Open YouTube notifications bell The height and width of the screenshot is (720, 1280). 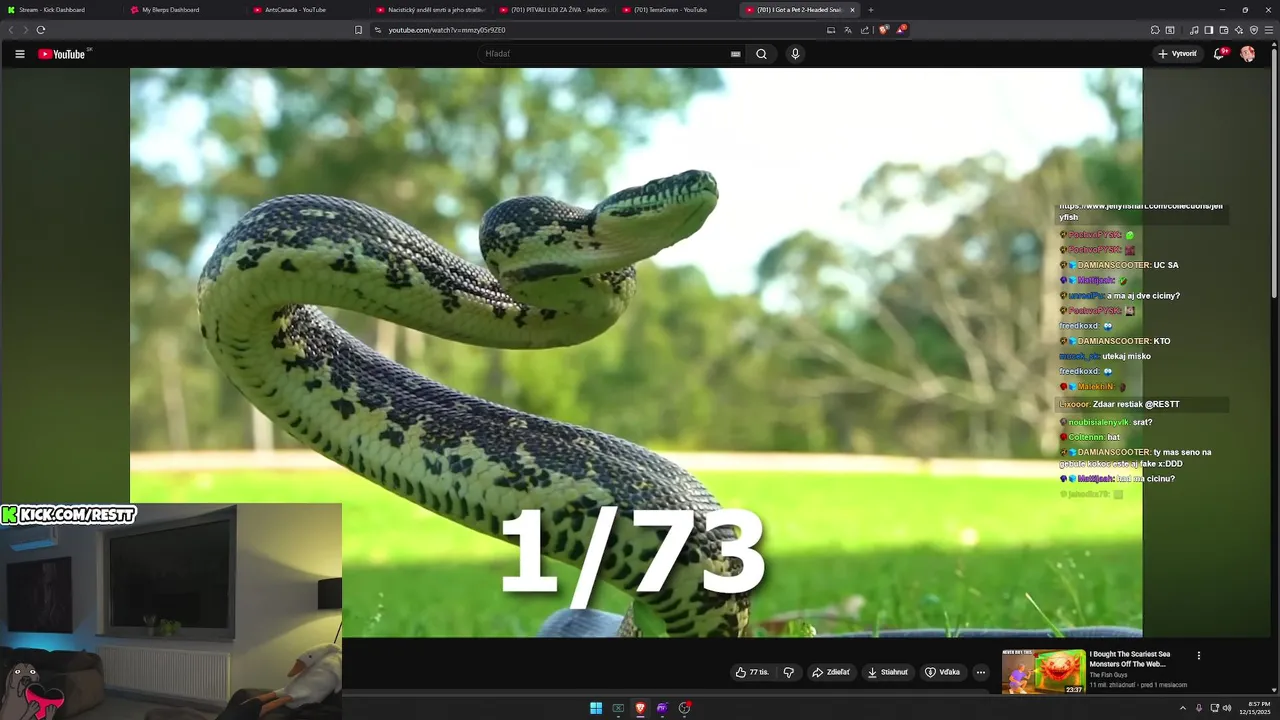1219,54
